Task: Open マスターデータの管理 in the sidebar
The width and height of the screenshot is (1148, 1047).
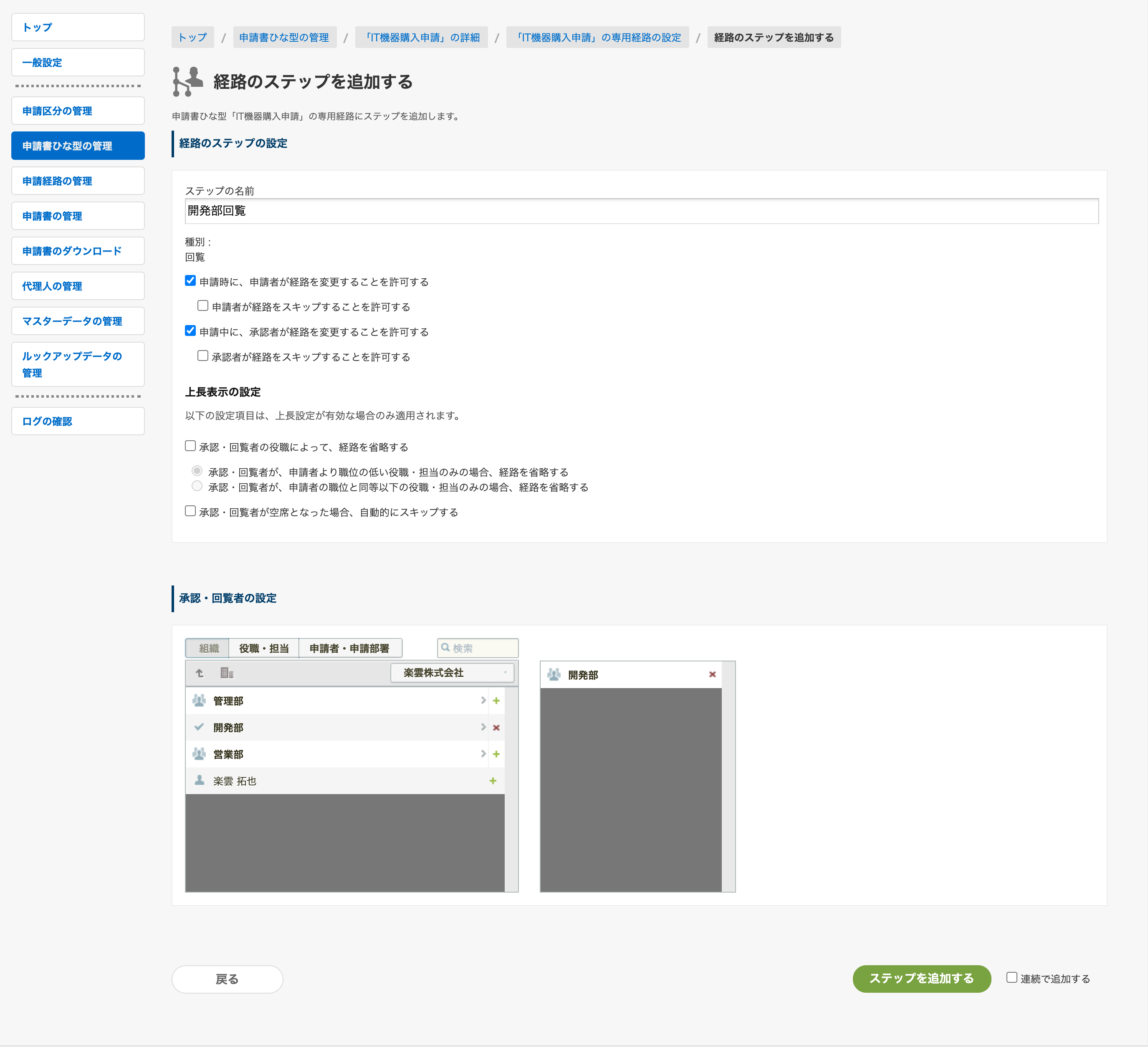Action: 78,321
